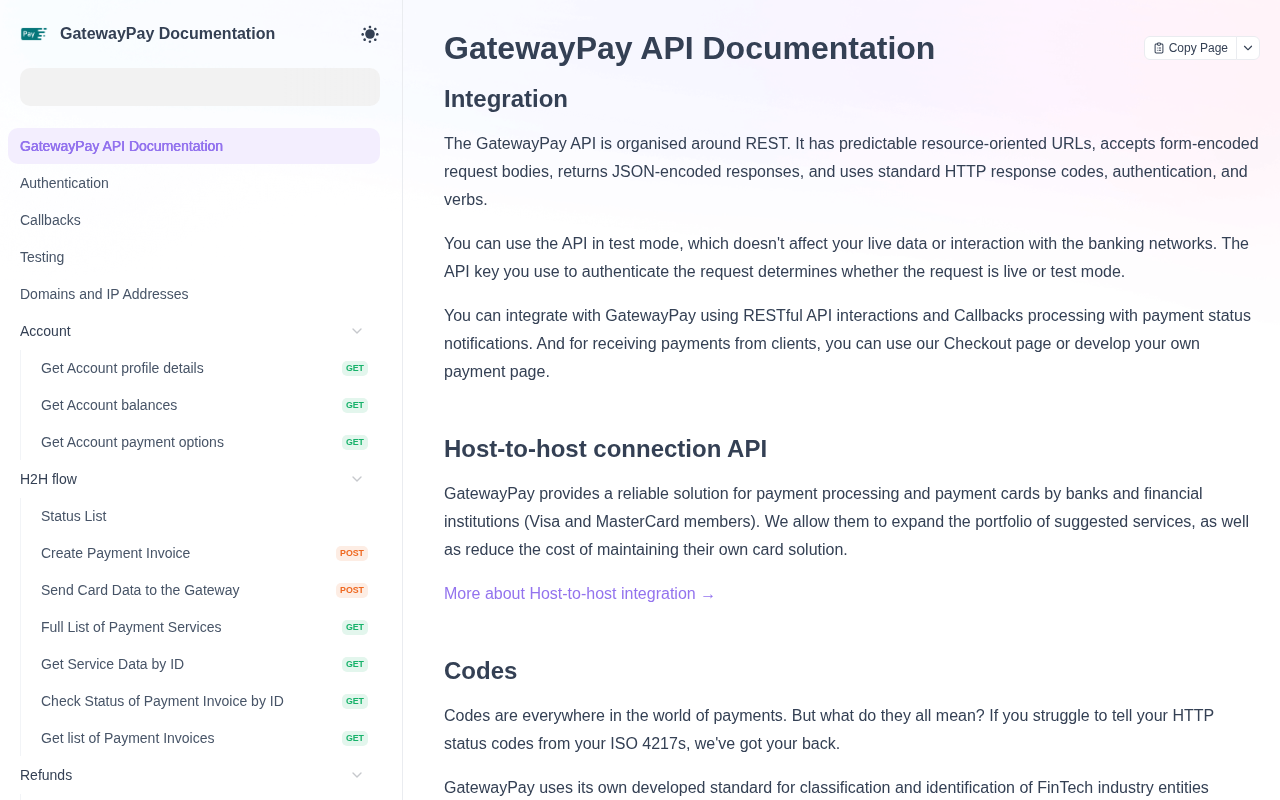Collapse the Account section chevron
This screenshot has height=800, width=1280.
click(x=357, y=331)
